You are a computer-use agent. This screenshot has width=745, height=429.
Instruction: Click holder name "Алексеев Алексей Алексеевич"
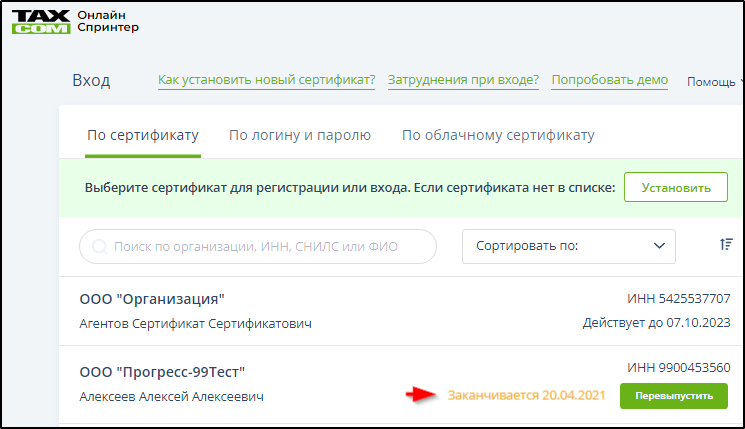tap(171, 397)
